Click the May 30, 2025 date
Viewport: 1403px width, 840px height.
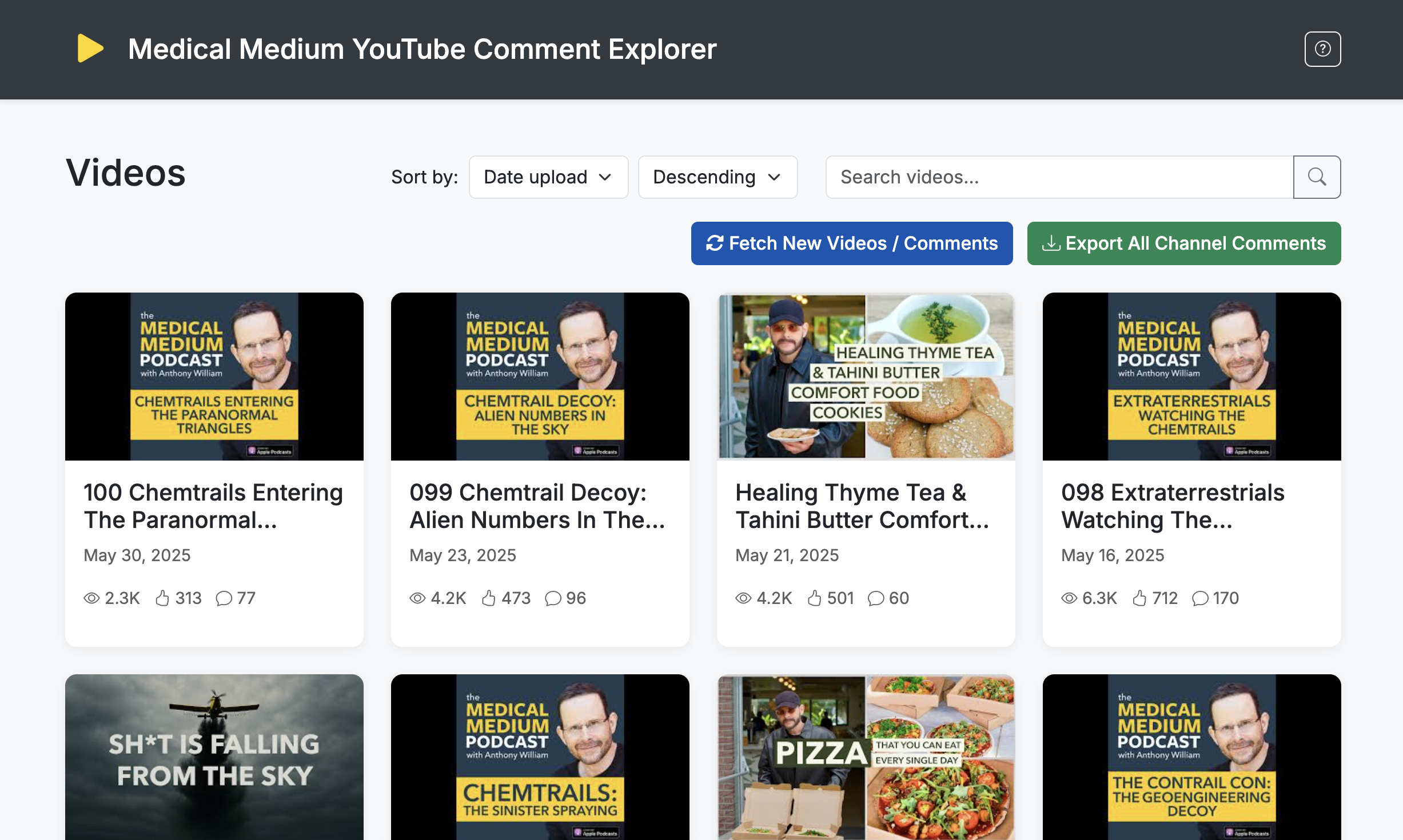[x=137, y=555]
